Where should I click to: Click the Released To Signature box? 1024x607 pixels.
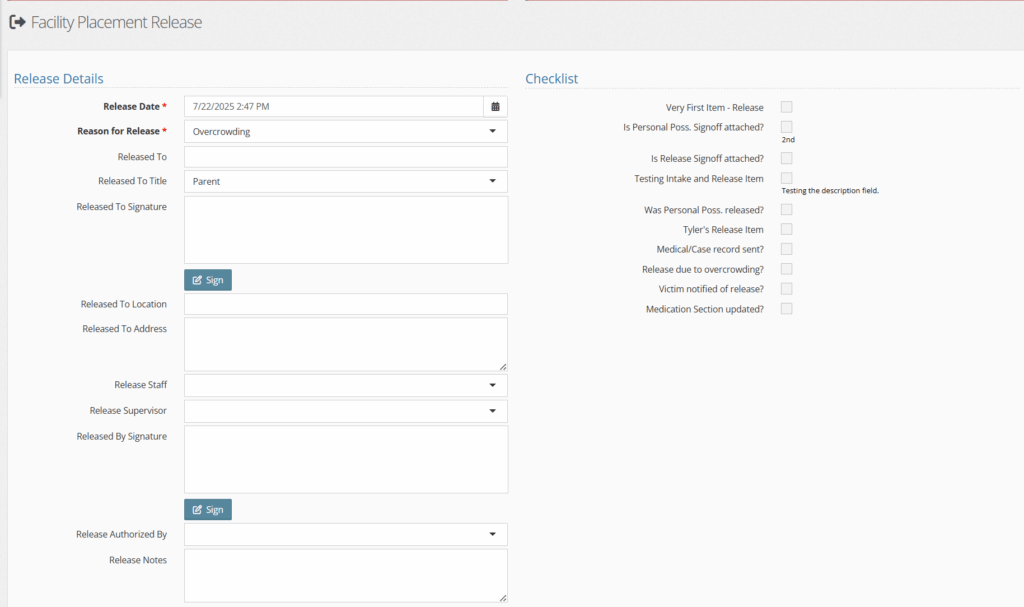[345, 230]
